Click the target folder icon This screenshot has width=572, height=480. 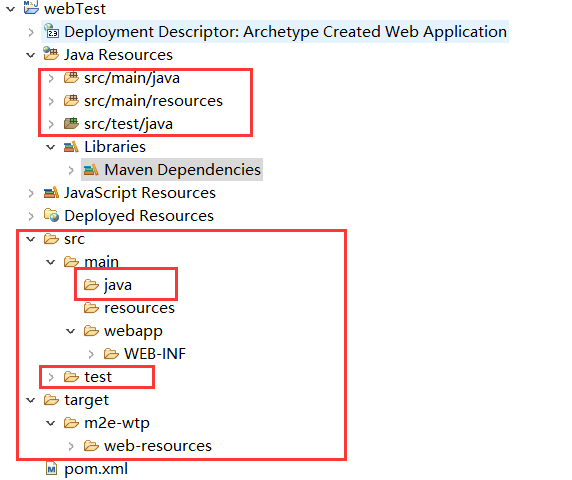(x=51, y=400)
